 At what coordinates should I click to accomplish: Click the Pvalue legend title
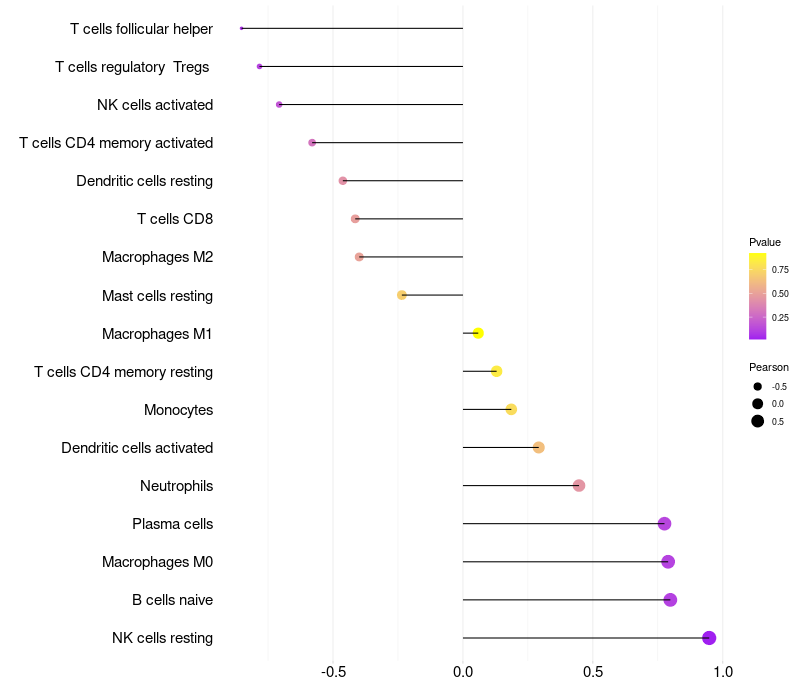[x=765, y=242]
